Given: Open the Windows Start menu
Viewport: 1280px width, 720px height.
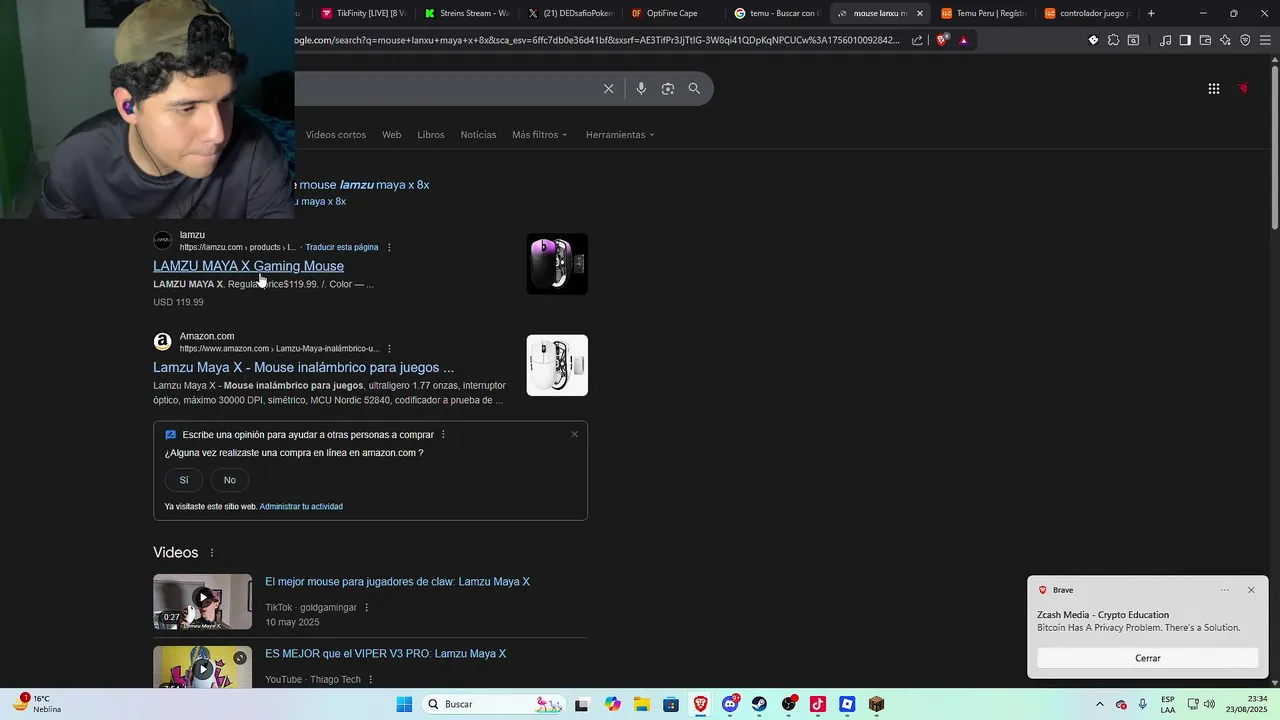Looking at the screenshot, I should coord(404,704).
